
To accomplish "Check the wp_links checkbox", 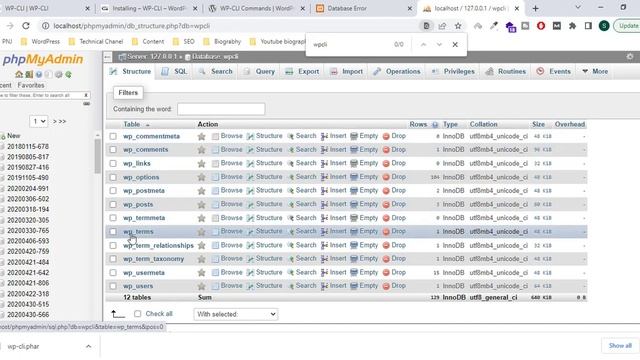I will 113,164.
